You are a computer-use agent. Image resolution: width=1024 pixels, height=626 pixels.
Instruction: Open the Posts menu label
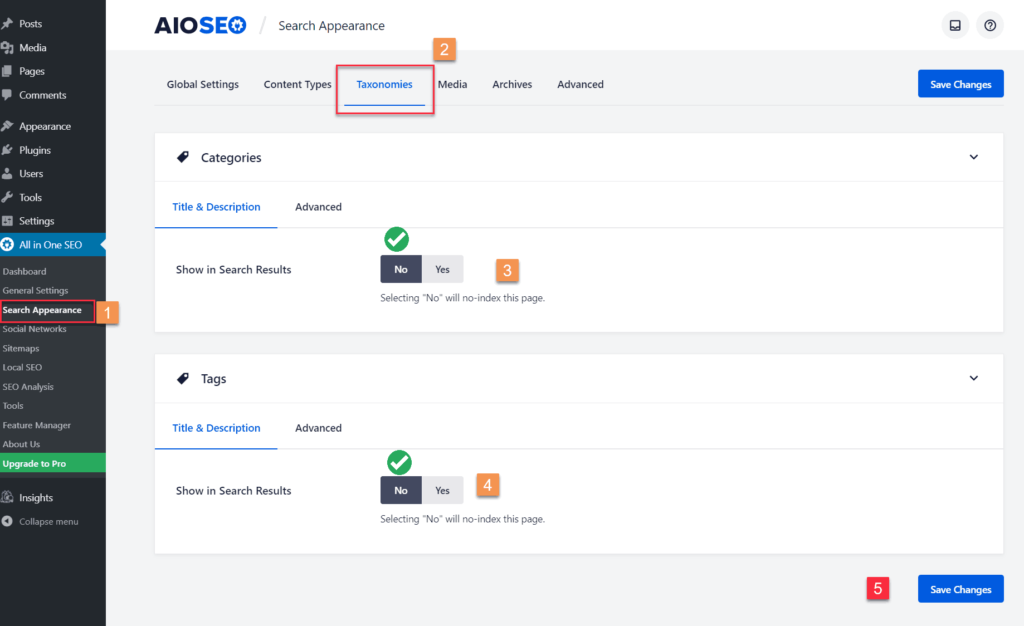(x=31, y=23)
